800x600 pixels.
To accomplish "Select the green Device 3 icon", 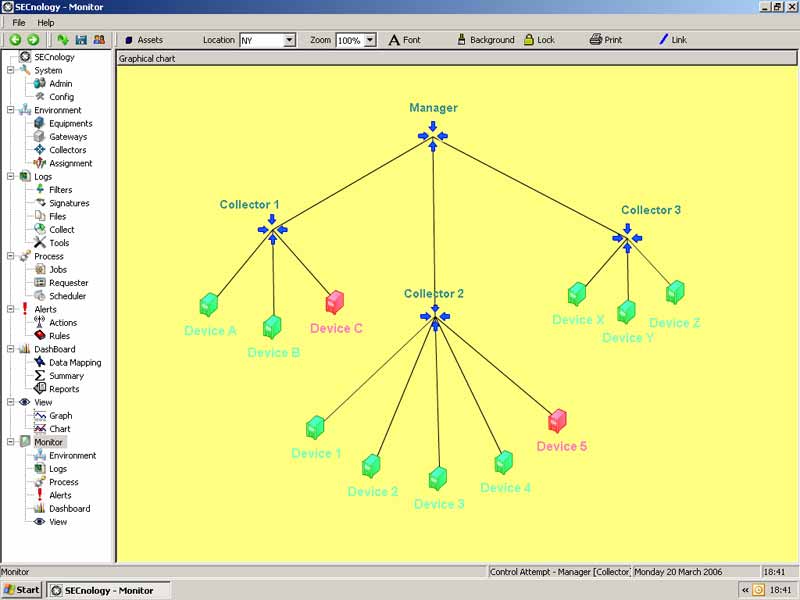I will point(438,479).
